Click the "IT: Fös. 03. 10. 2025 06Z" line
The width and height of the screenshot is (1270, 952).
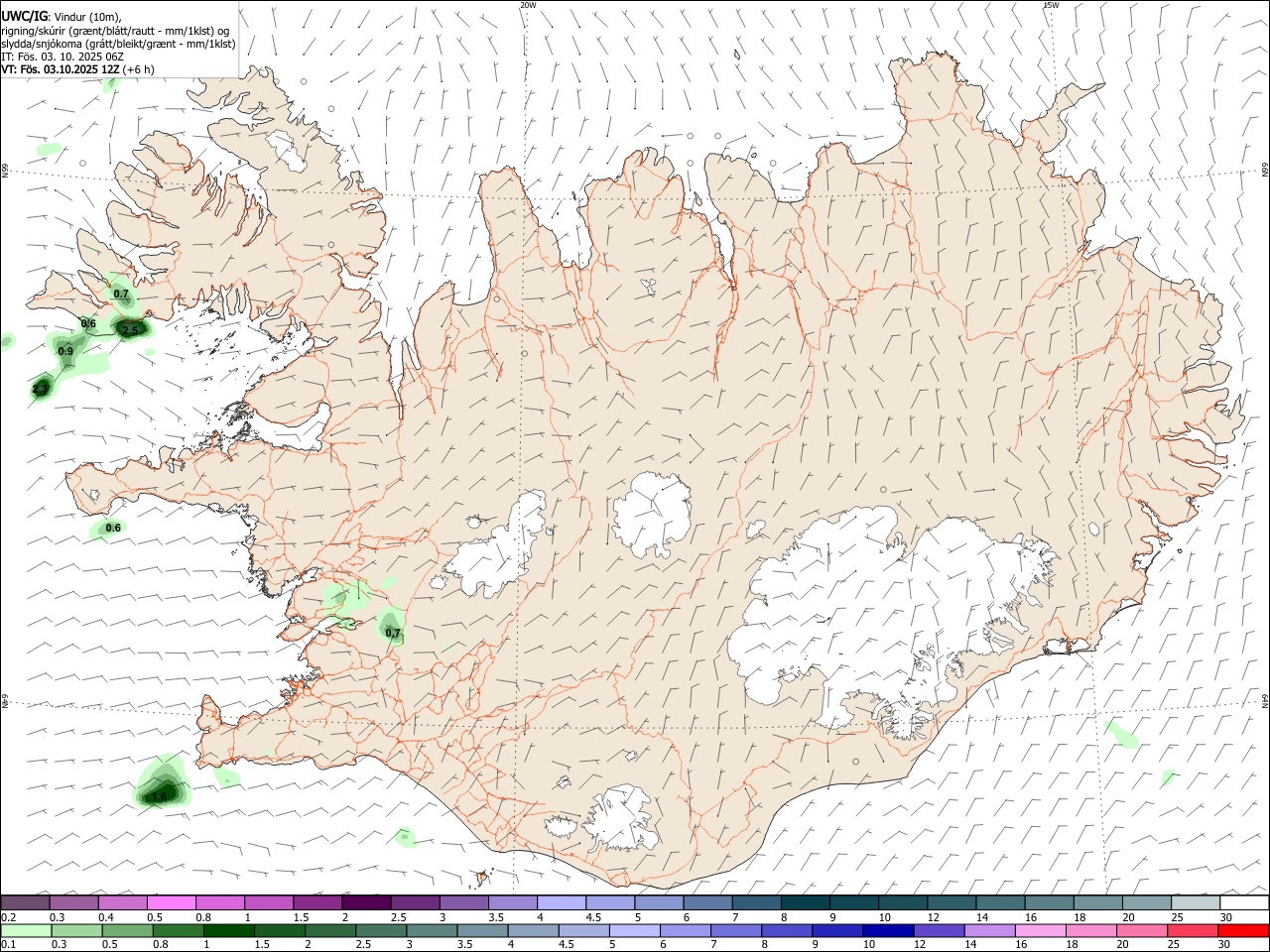(62, 58)
